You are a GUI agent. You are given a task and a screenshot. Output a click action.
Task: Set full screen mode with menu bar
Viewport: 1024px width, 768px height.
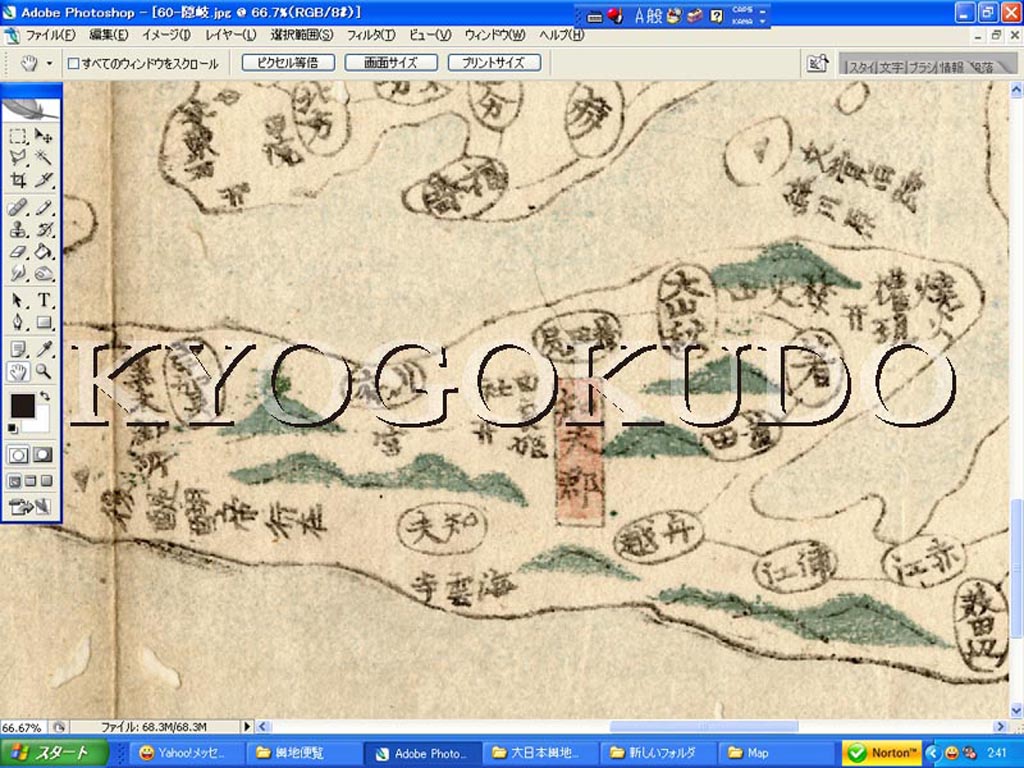30,481
